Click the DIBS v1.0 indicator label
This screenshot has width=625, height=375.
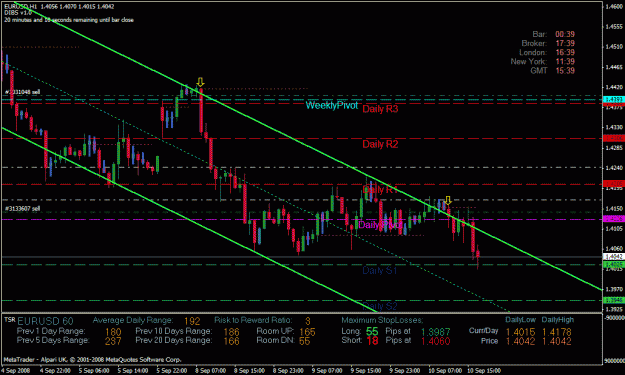coord(18,13)
